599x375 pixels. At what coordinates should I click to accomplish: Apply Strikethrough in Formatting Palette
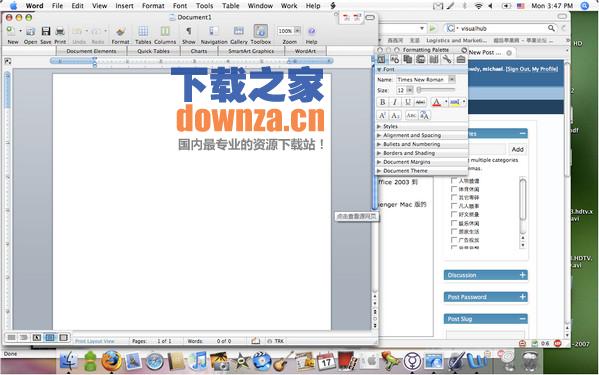[420, 102]
